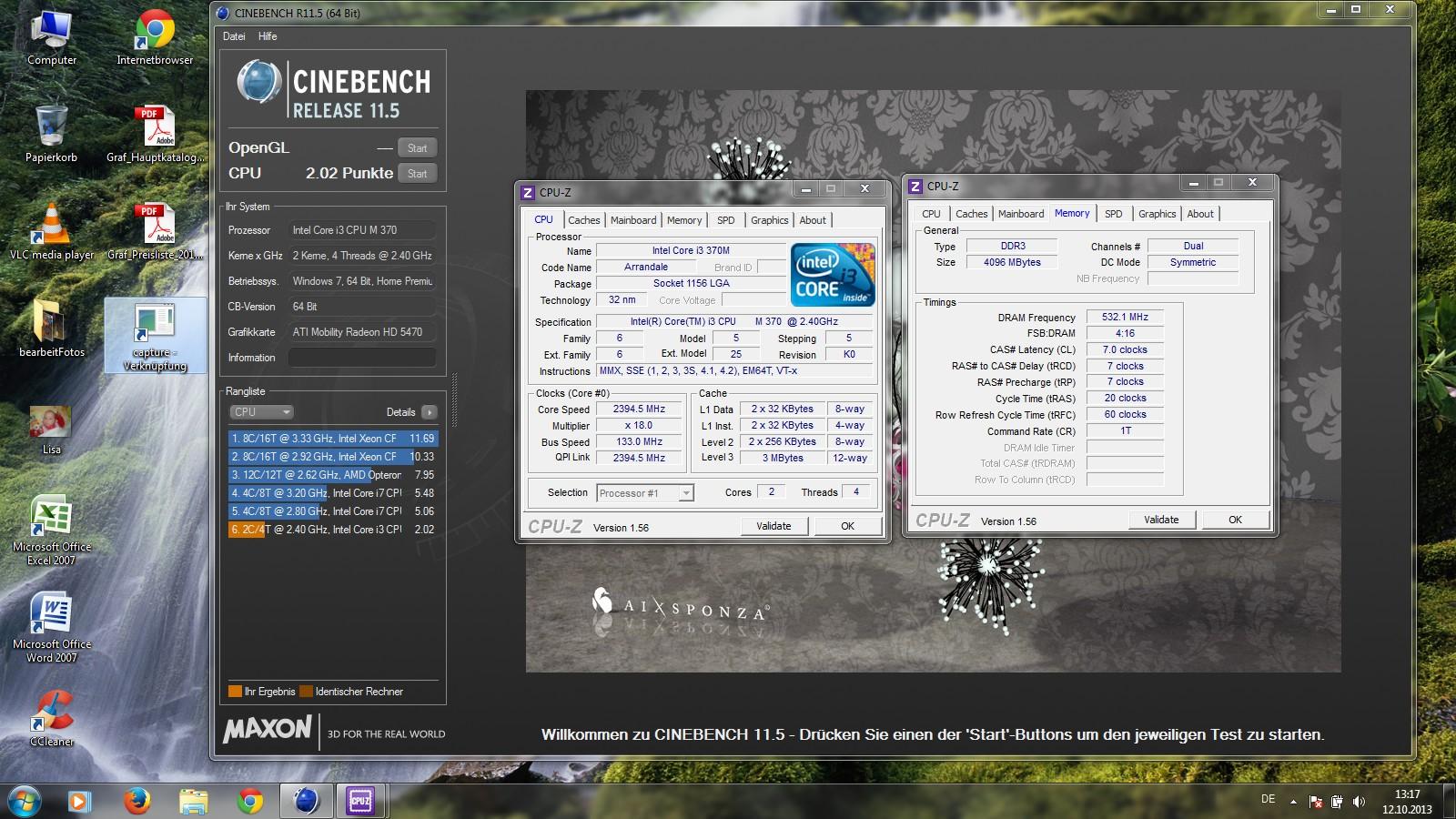1456x819 pixels.
Task: Open the Windows Start menu orb
Action: click(x=25, y=801)
